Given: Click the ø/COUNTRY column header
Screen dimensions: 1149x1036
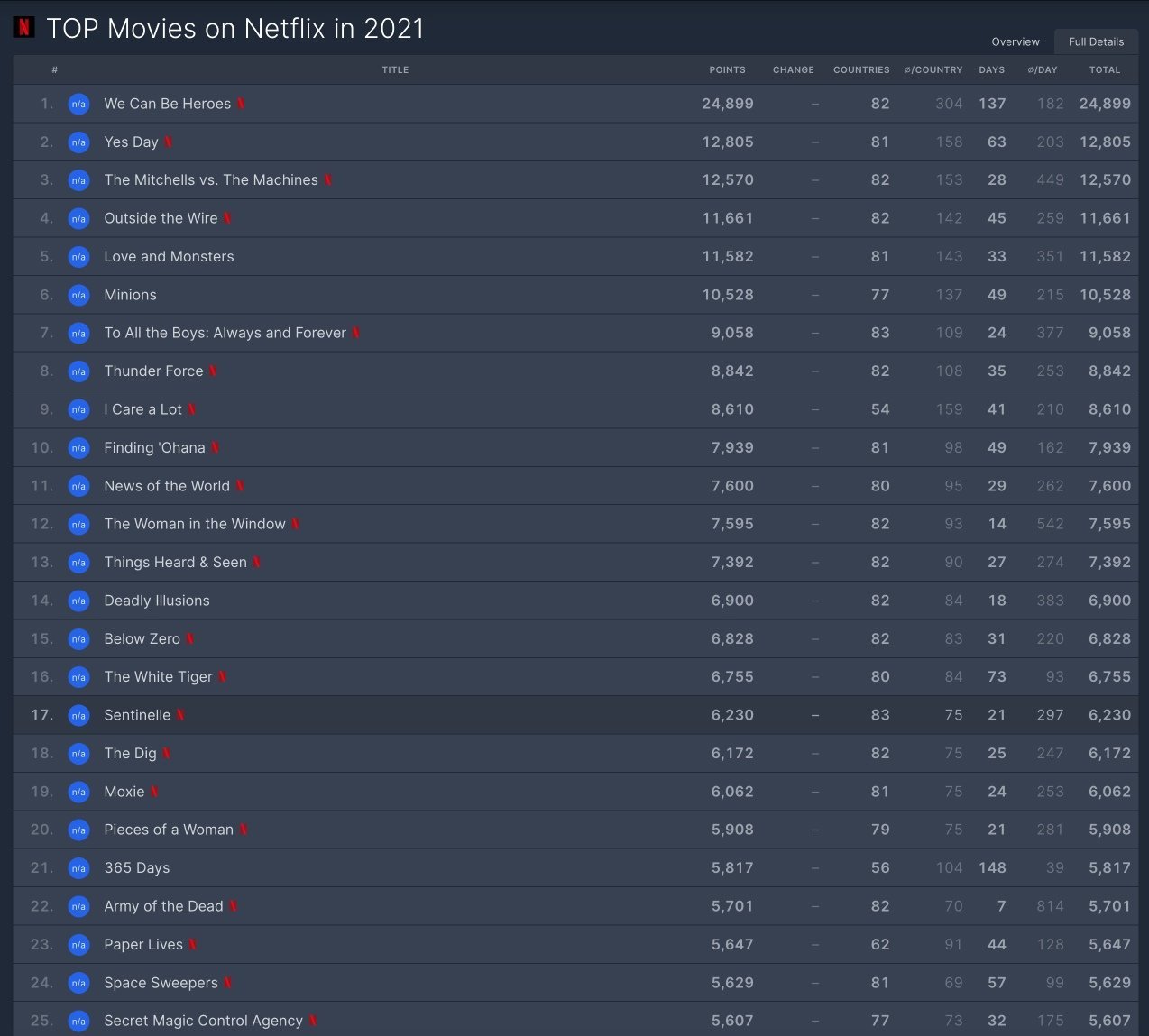Looking at the screenshot, I should tap(933, 69).
